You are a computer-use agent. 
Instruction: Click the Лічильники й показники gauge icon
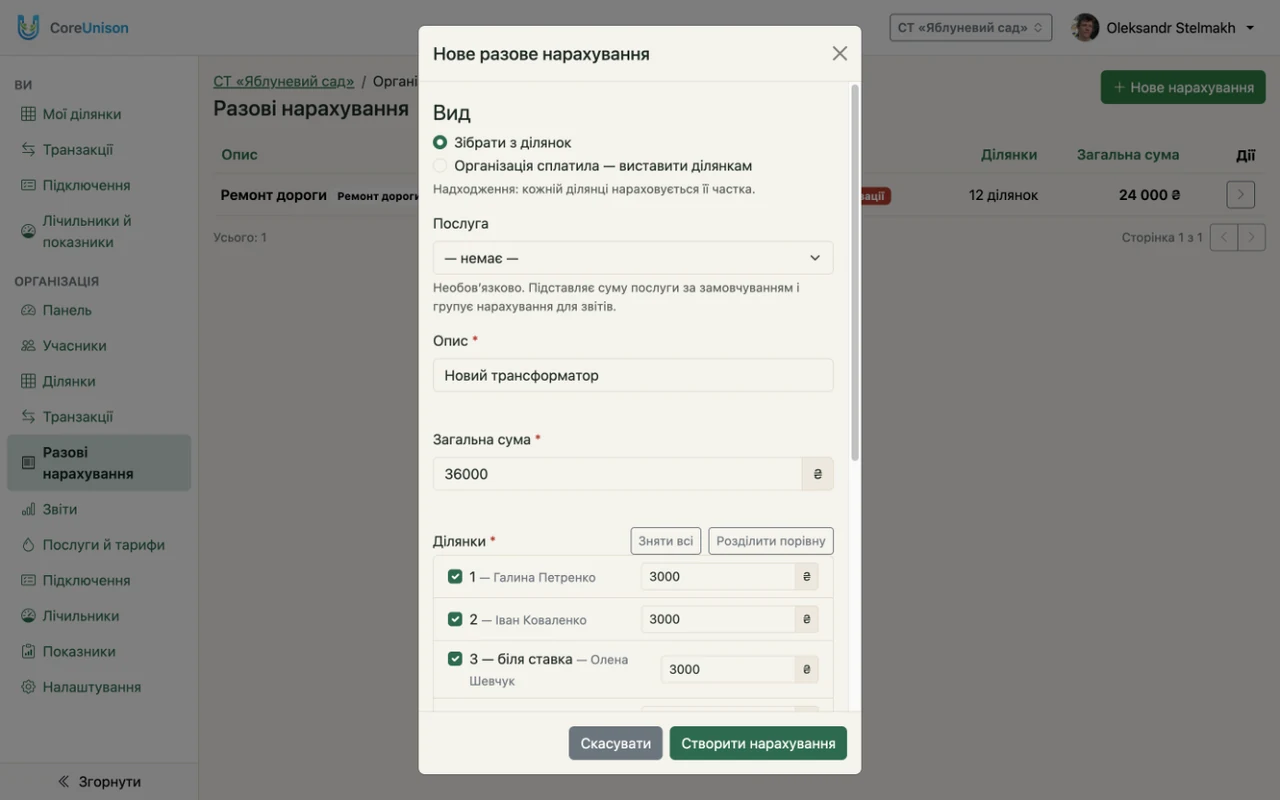(x=28, y=231)
